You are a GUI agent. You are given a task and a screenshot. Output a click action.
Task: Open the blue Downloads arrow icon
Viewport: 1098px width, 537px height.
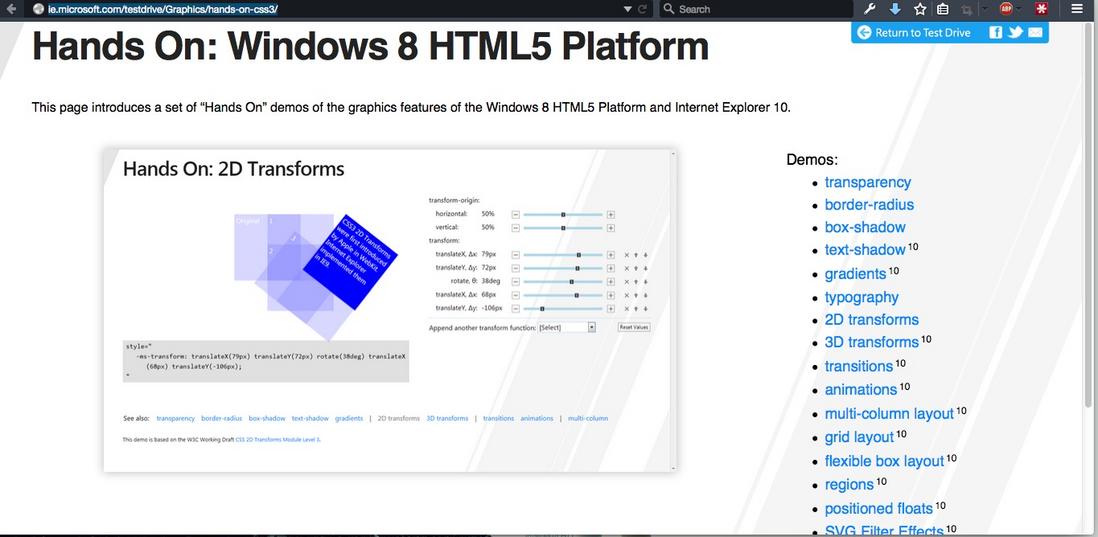coord(895,9)
